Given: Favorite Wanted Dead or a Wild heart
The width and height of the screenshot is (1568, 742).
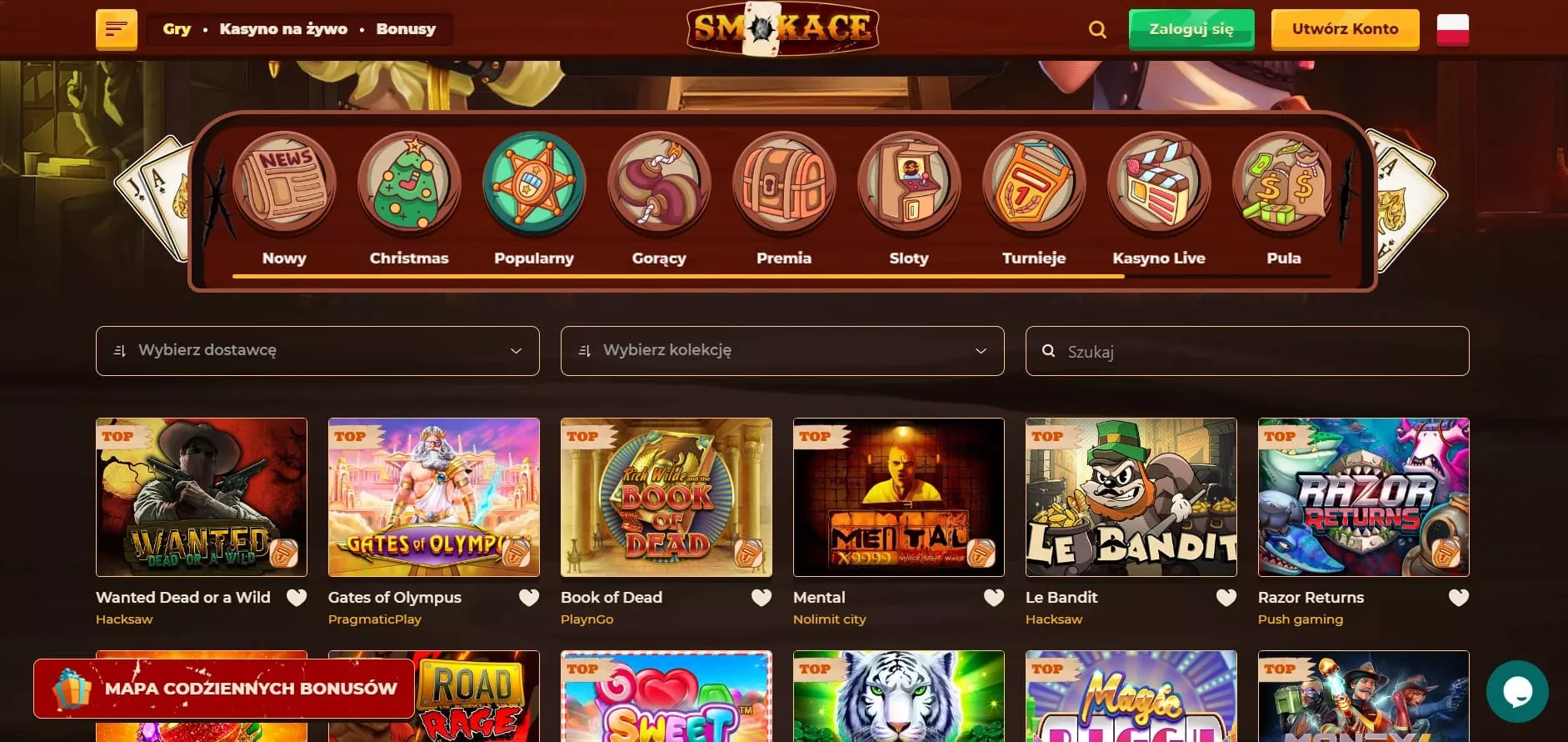Looking at the screenshot, I should coord(297,598).
